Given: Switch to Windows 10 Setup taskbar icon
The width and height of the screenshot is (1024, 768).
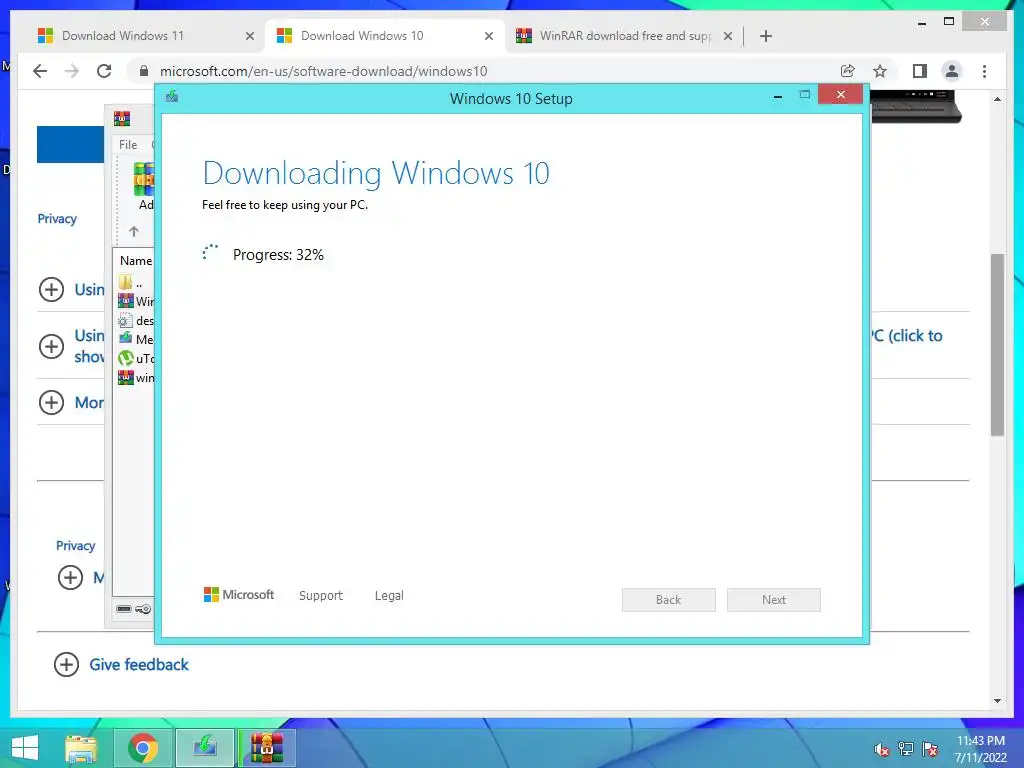Looking at the screenshot, I should tap(205, 748).
